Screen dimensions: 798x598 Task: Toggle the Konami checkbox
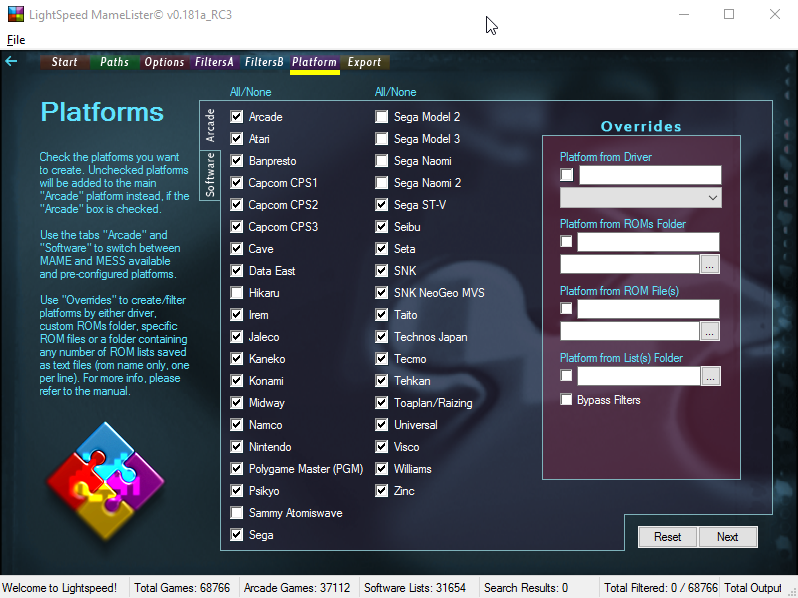237,381
